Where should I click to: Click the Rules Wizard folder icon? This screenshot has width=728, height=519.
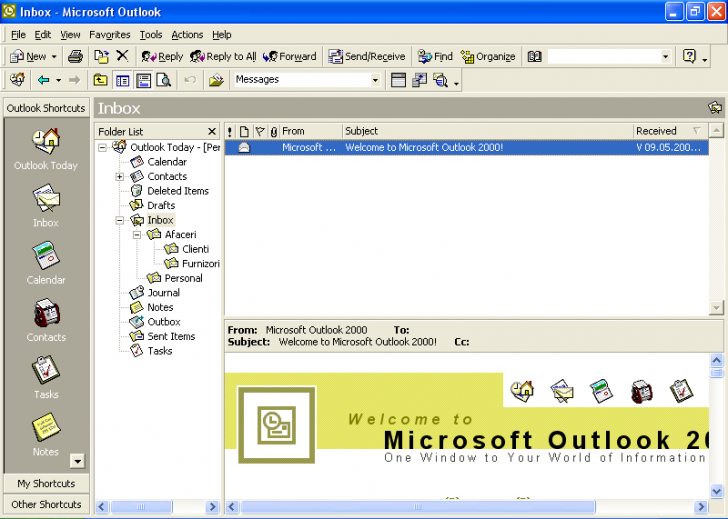[x=216, y=80]
